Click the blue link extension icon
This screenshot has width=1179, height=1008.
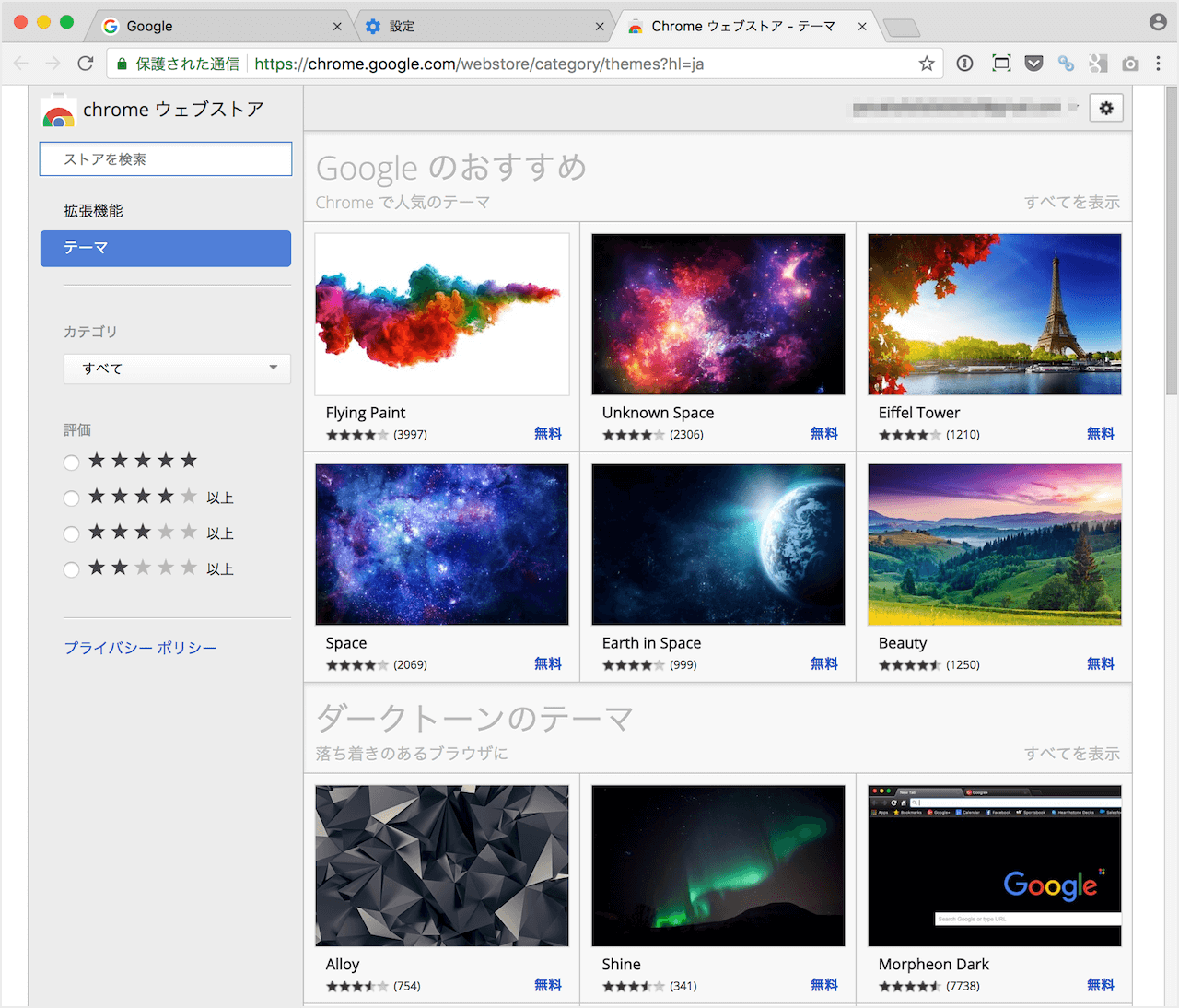[1066, 64]
